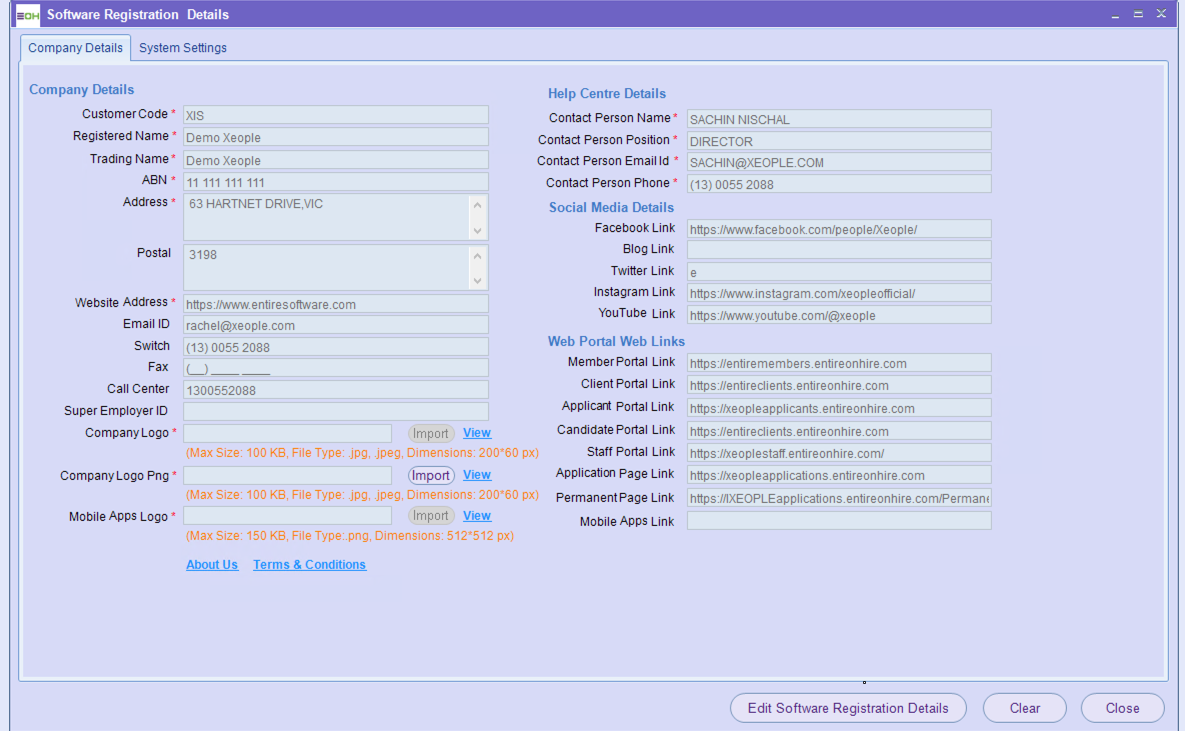1185x731 pixels.
Task: View the Mobile Apps Logo image
Action: (x=476, y=516)
